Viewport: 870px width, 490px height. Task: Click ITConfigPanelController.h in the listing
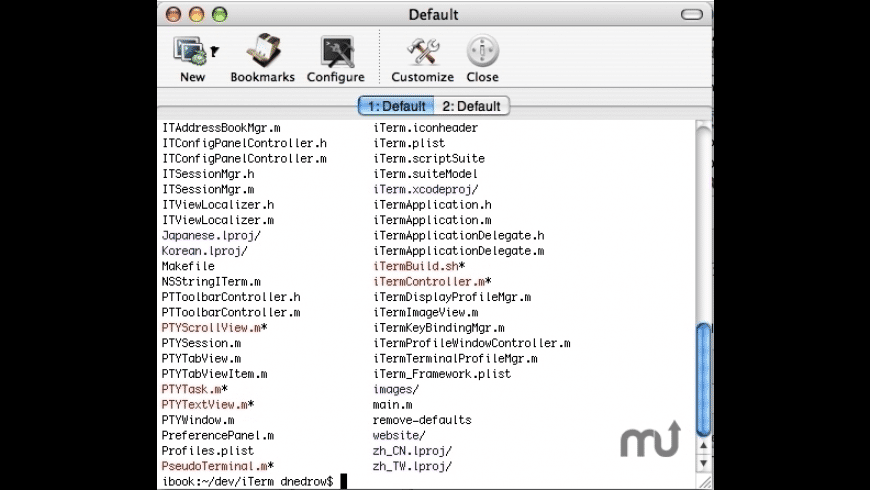coord(244,144)
